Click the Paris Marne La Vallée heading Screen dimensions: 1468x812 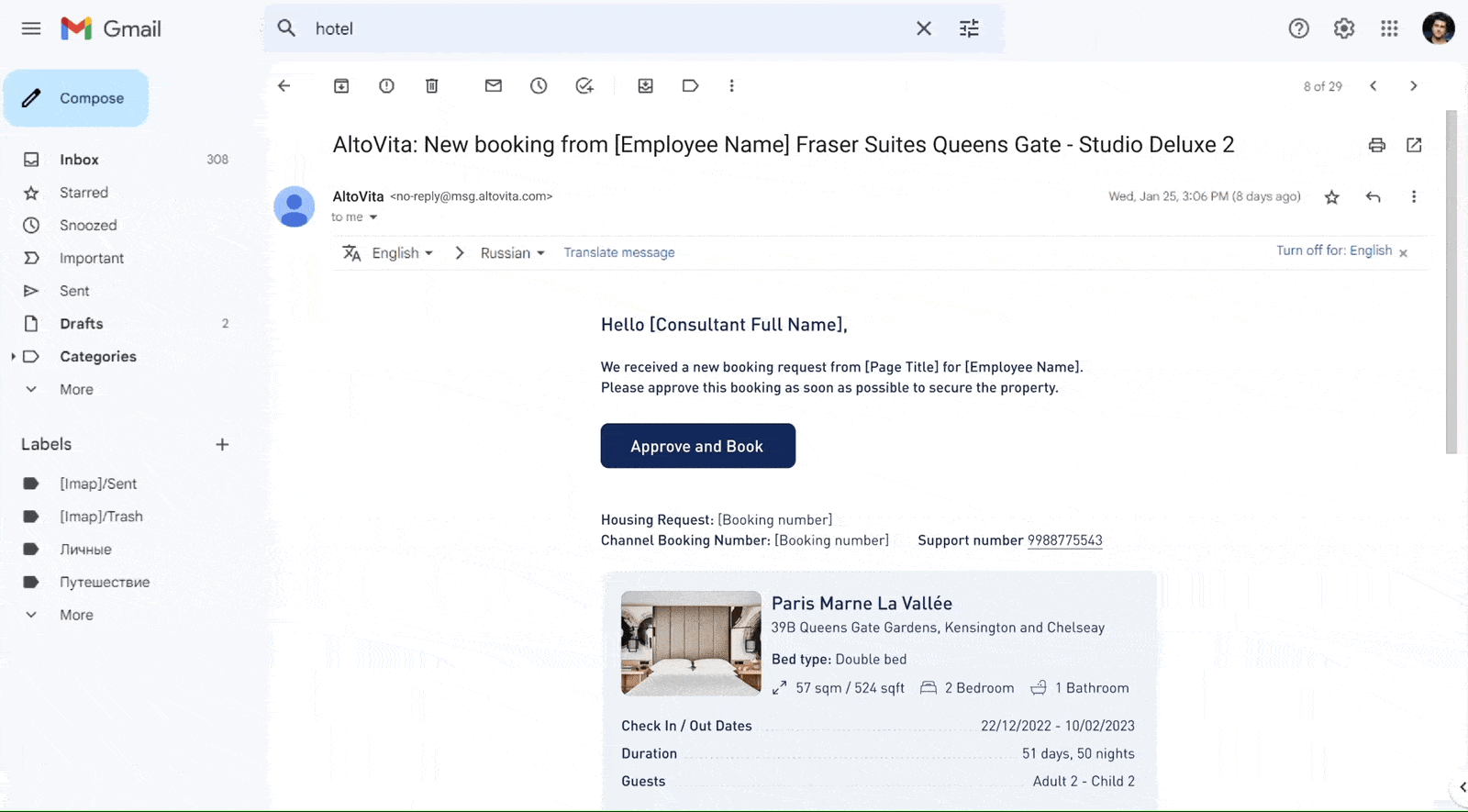862,604
